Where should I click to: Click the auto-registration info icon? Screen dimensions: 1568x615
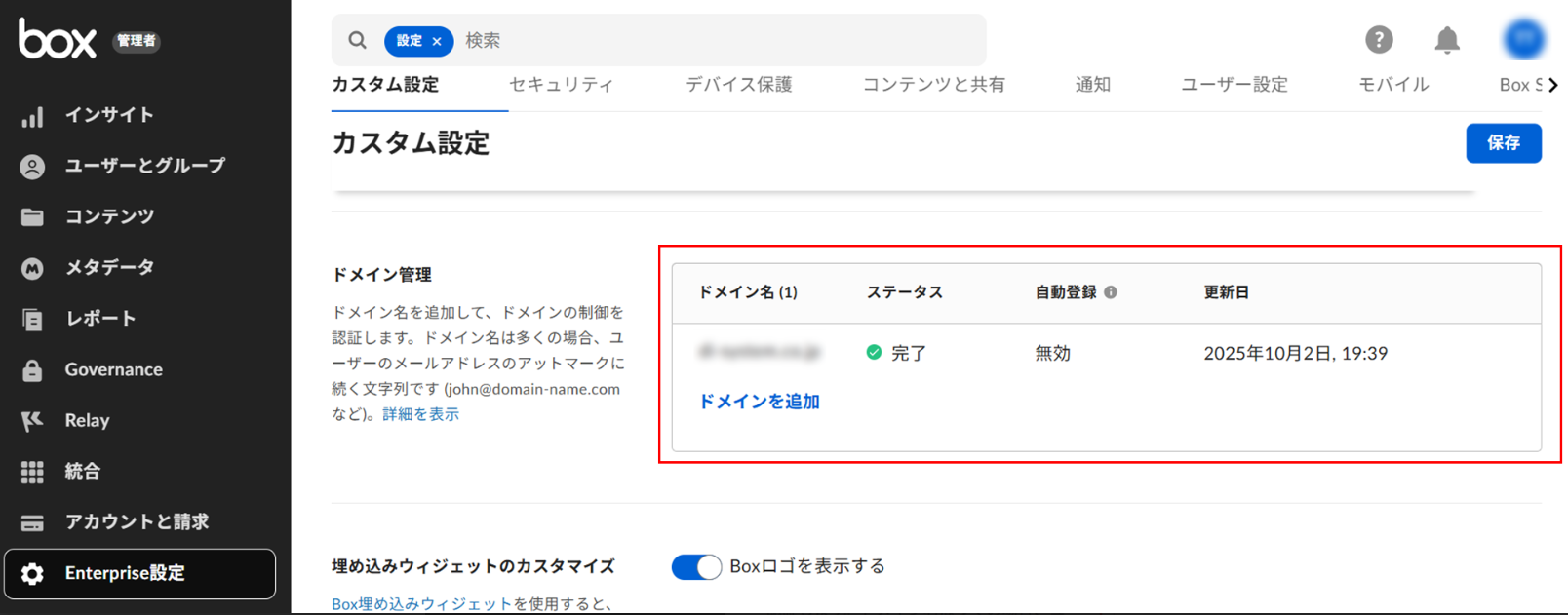point(1111,292)
